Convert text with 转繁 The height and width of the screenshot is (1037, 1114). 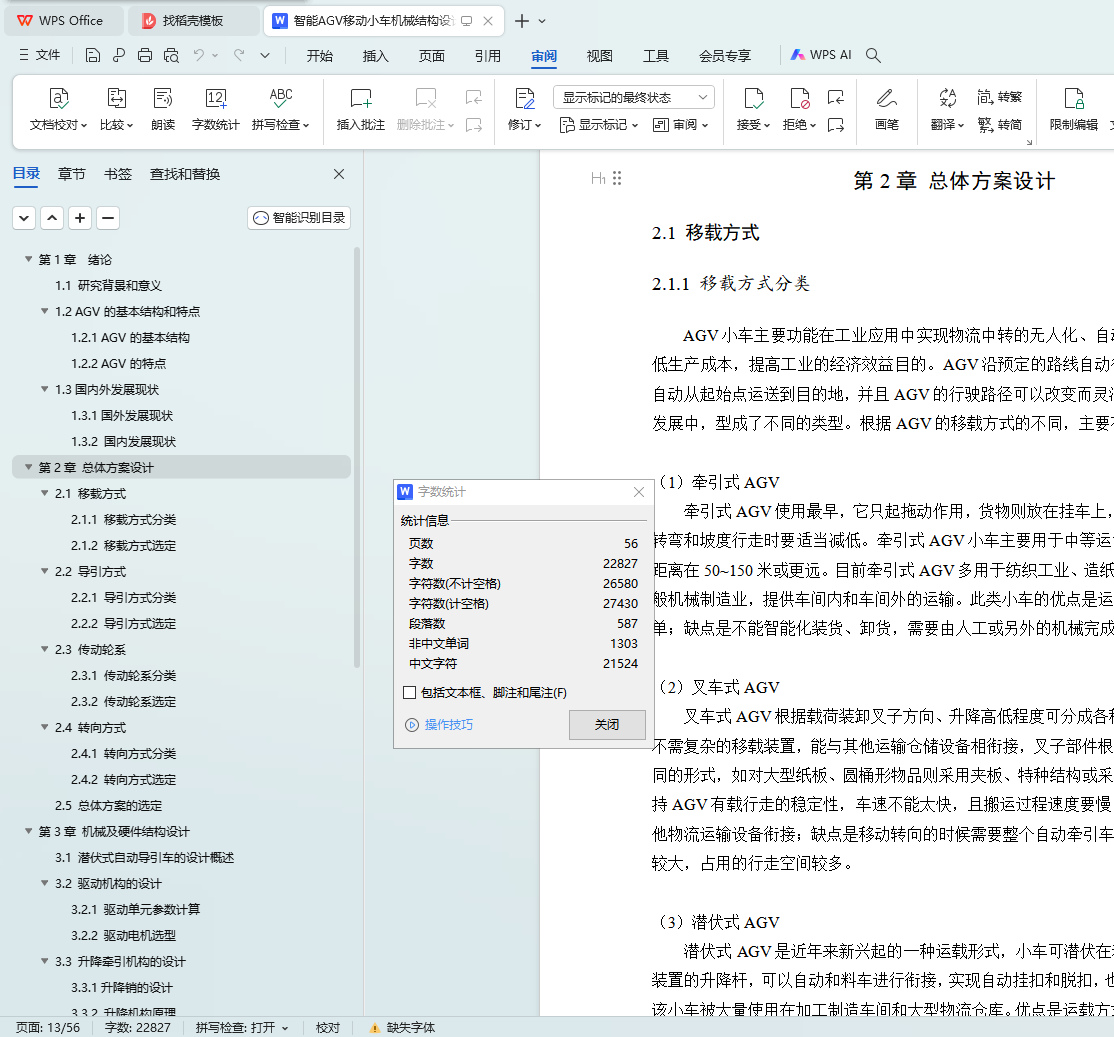pyautogui.click(x=999, y=97)
